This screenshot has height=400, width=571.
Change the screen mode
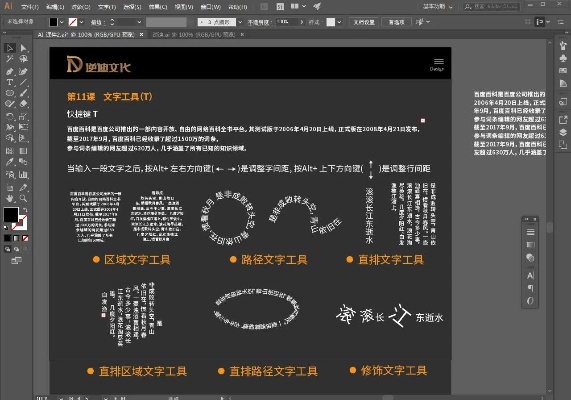click(16, 260)
